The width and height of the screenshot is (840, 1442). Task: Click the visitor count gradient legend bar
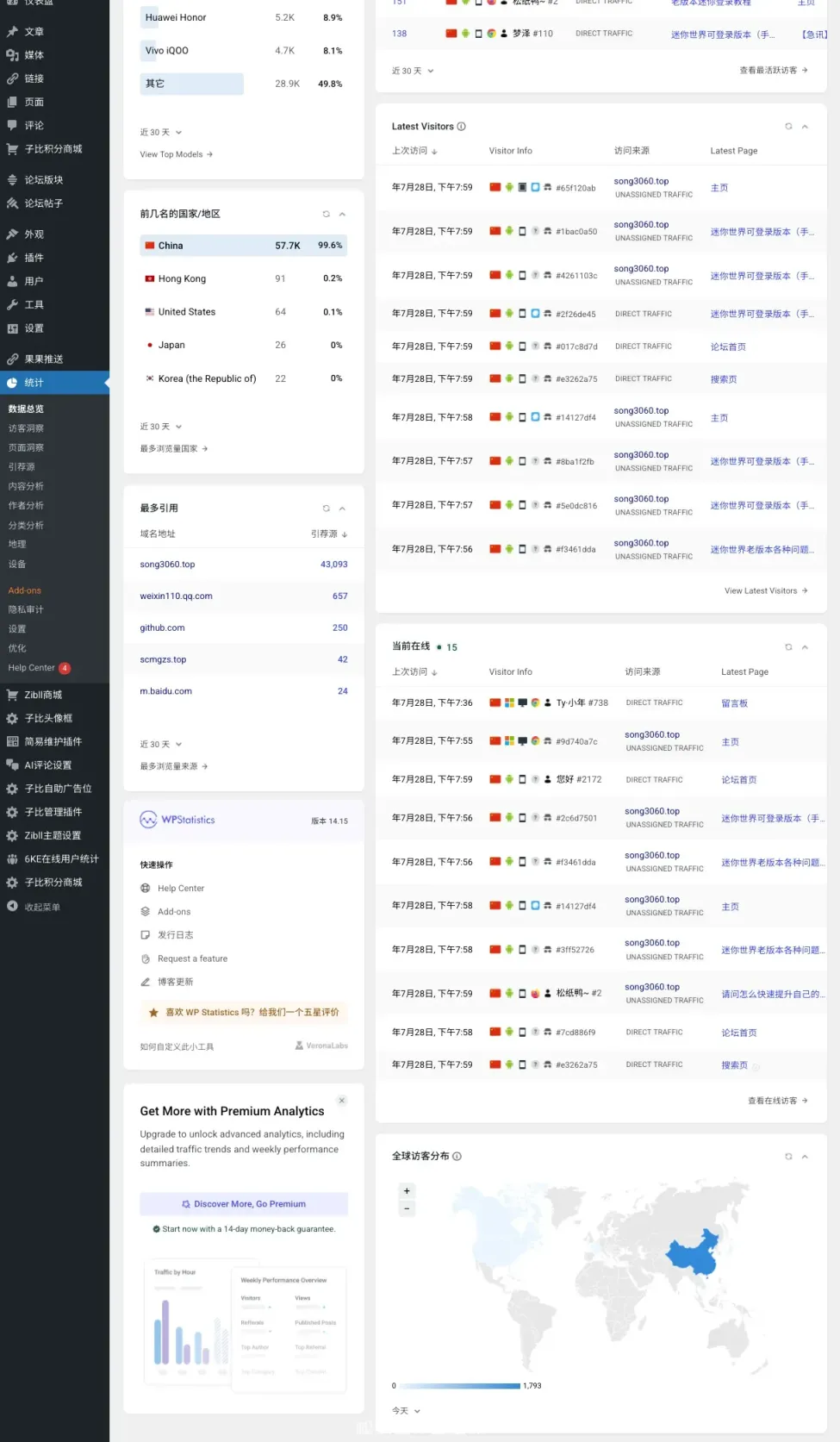pos(459,1386)
